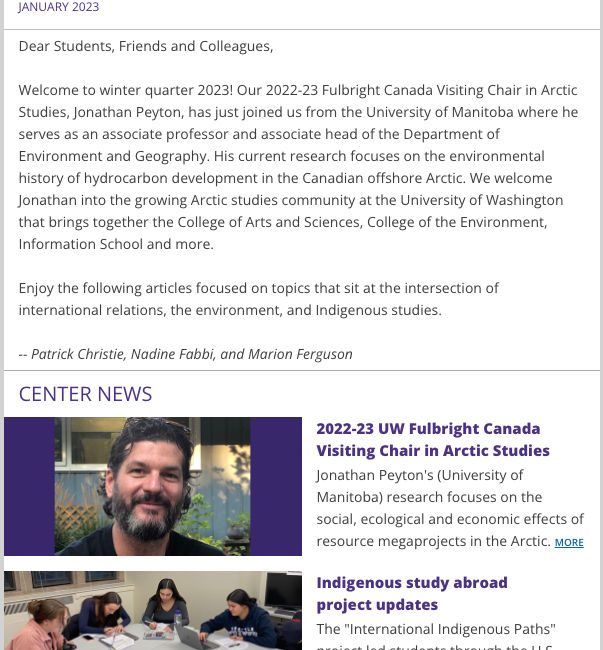Click the Dear Students, Friends and Colleagues greeting
This screenshot has height=650, width=603.
pyautogui.click(x=146, y=46)
